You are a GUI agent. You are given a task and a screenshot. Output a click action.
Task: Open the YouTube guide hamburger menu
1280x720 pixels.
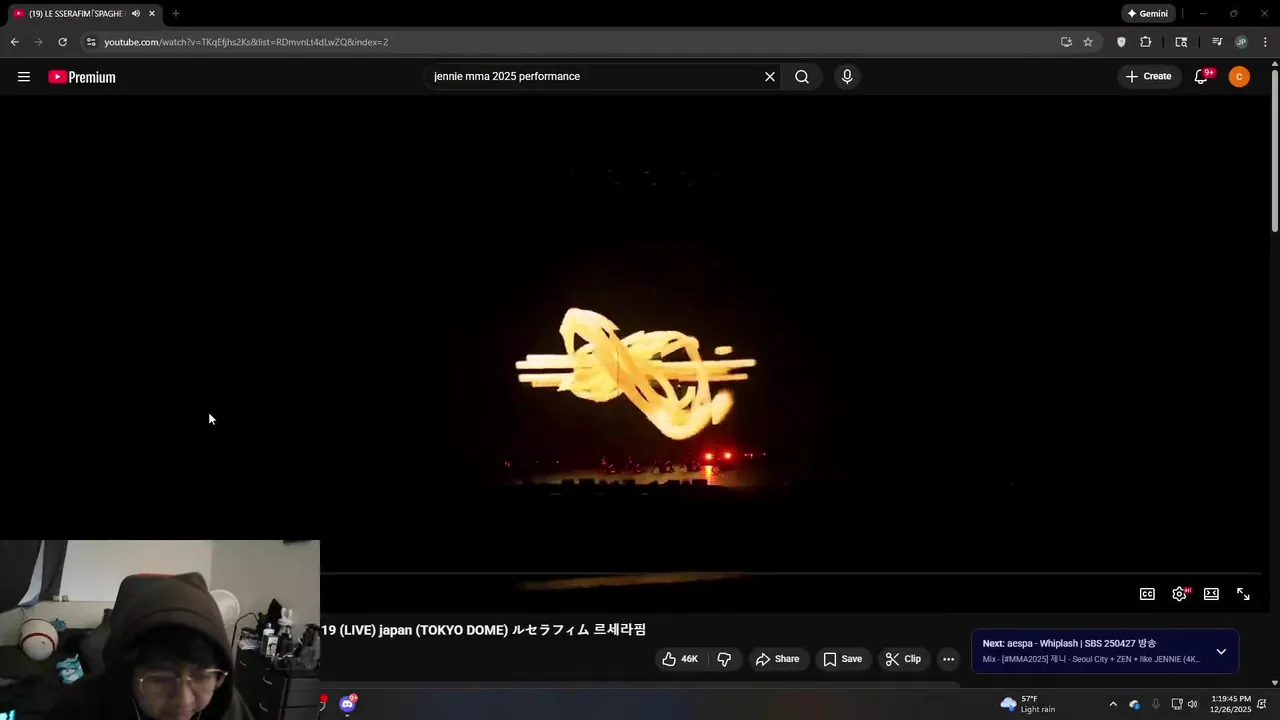coord(24,77)
